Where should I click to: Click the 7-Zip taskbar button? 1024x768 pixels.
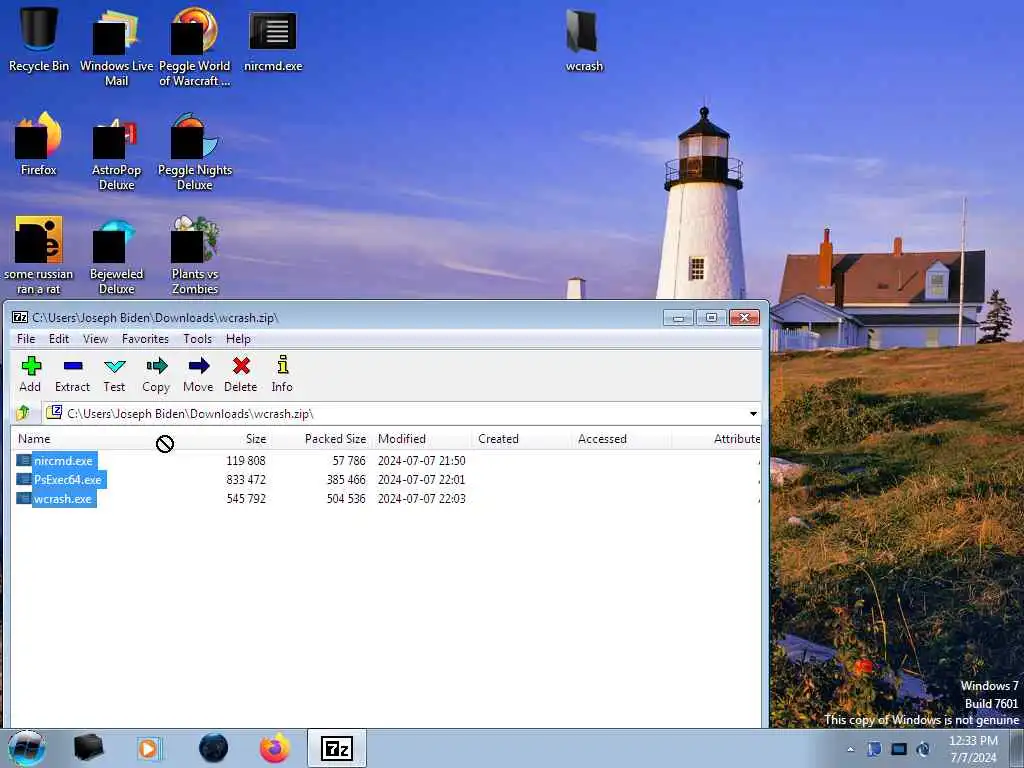pos(337,748)
